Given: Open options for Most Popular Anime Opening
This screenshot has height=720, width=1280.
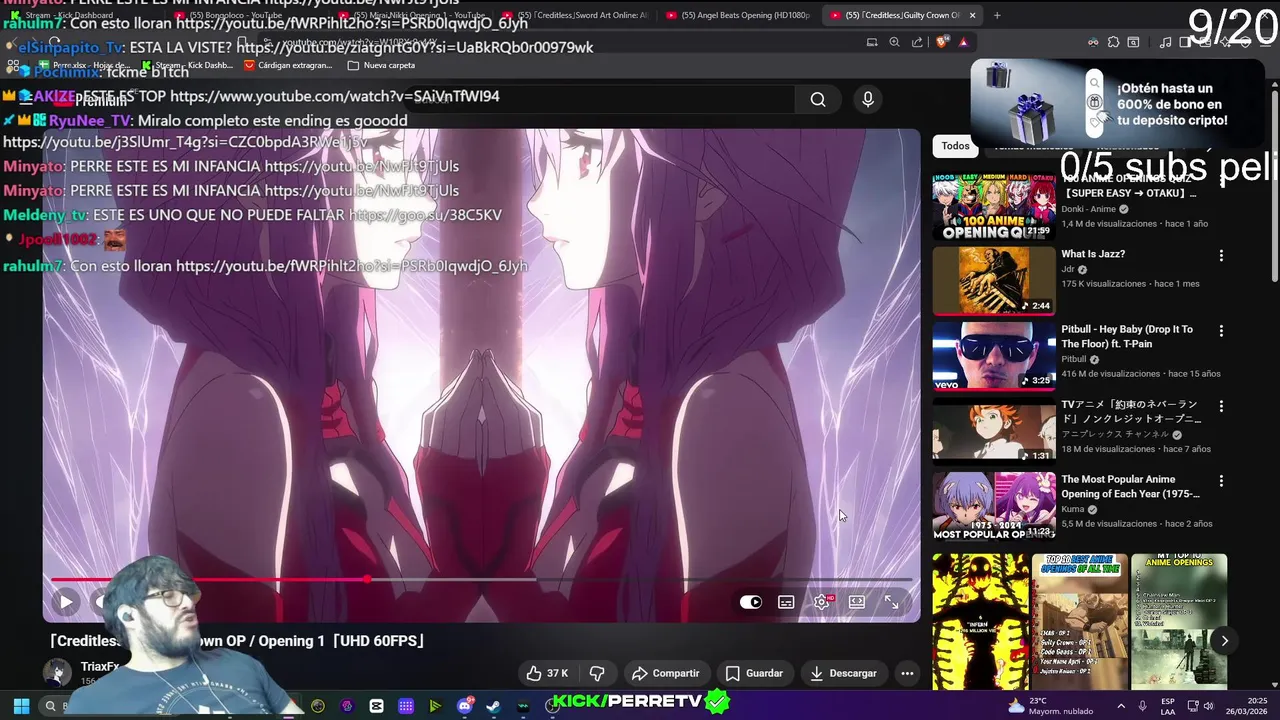Looking at the screenshot, I should [x=1221, y=481].
